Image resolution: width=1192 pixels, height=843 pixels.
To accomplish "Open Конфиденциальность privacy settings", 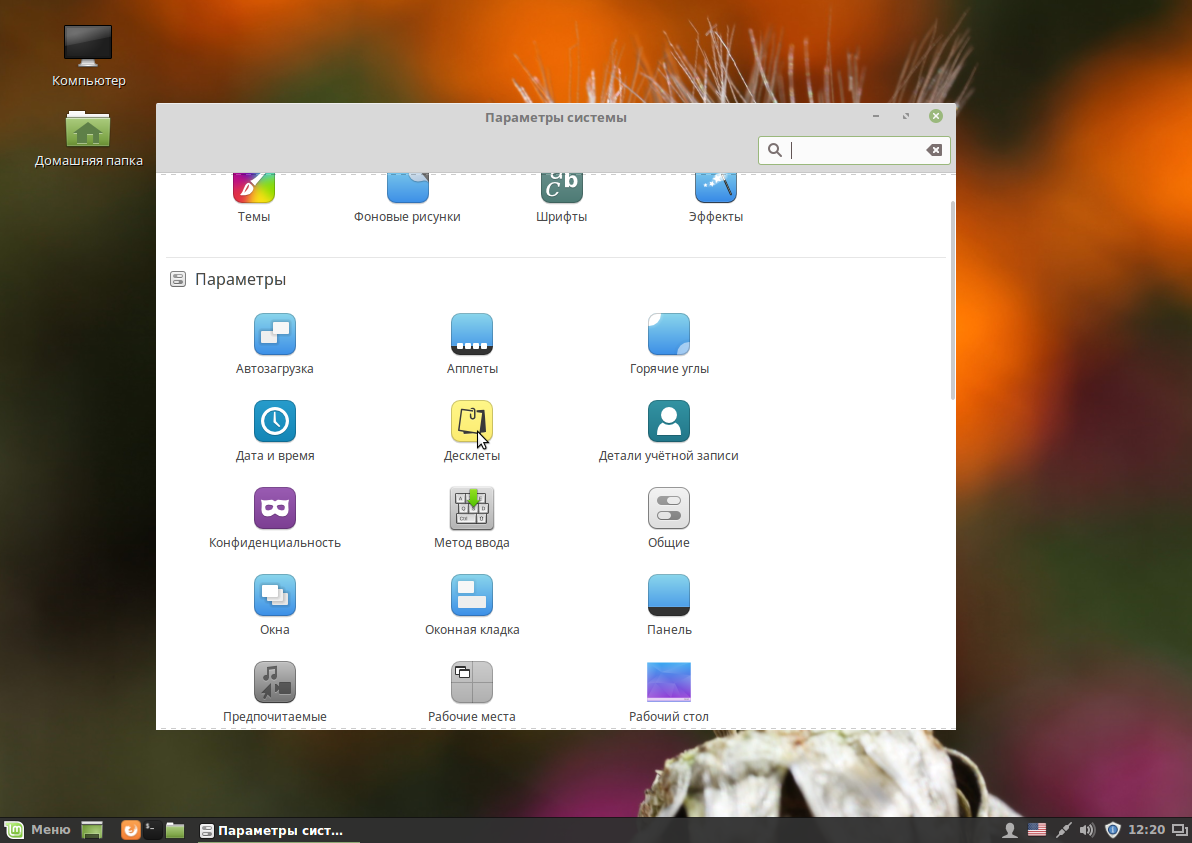I will [x=274, y=516].
